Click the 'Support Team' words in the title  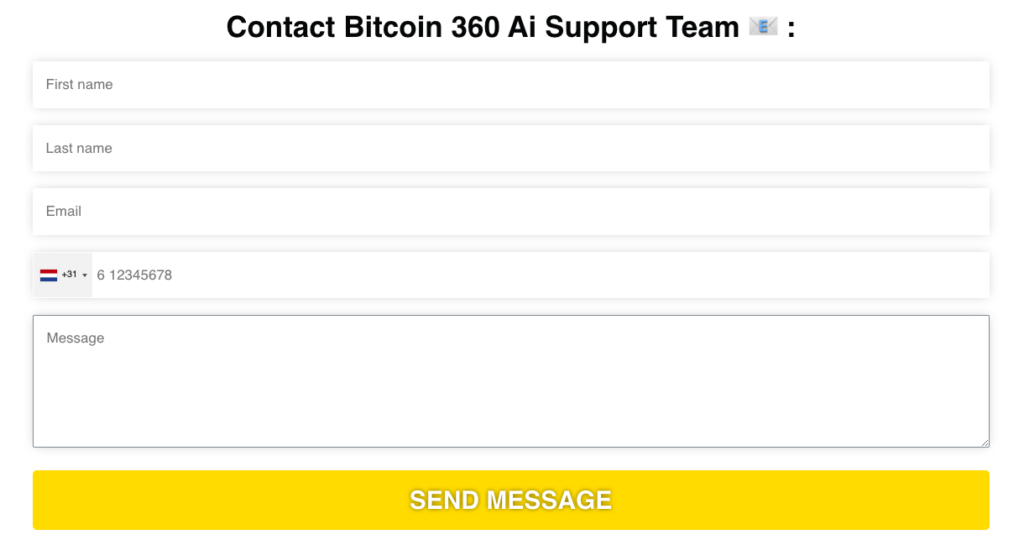coord(642,28)
